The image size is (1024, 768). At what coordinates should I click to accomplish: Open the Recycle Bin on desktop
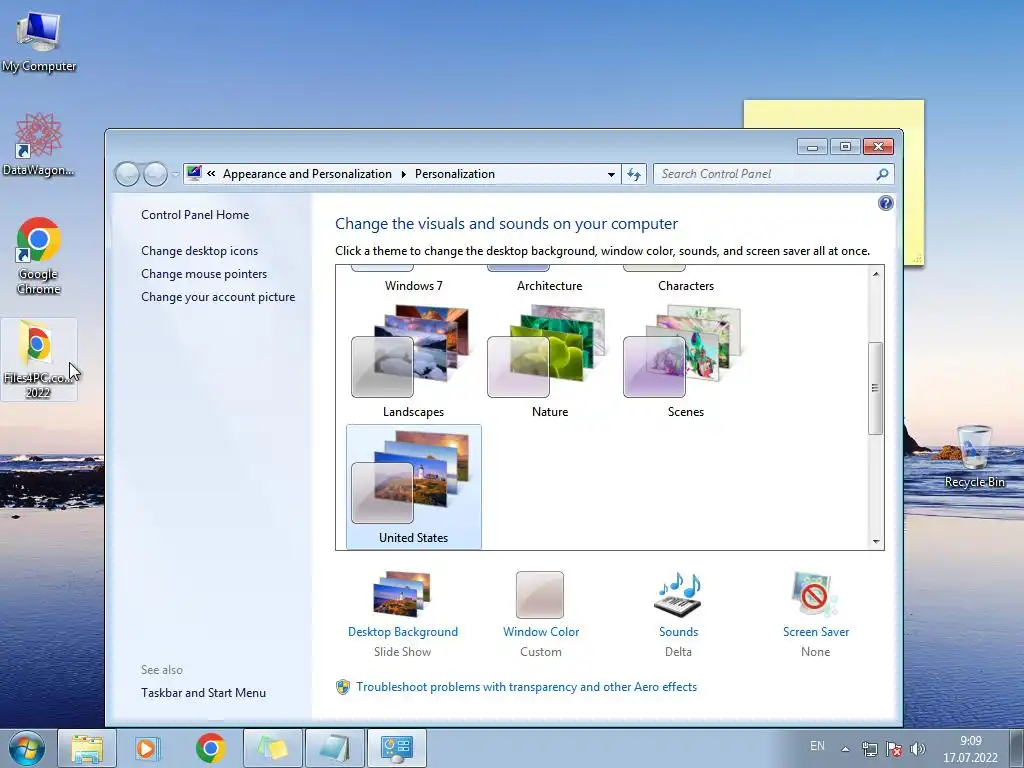point(974,456)
